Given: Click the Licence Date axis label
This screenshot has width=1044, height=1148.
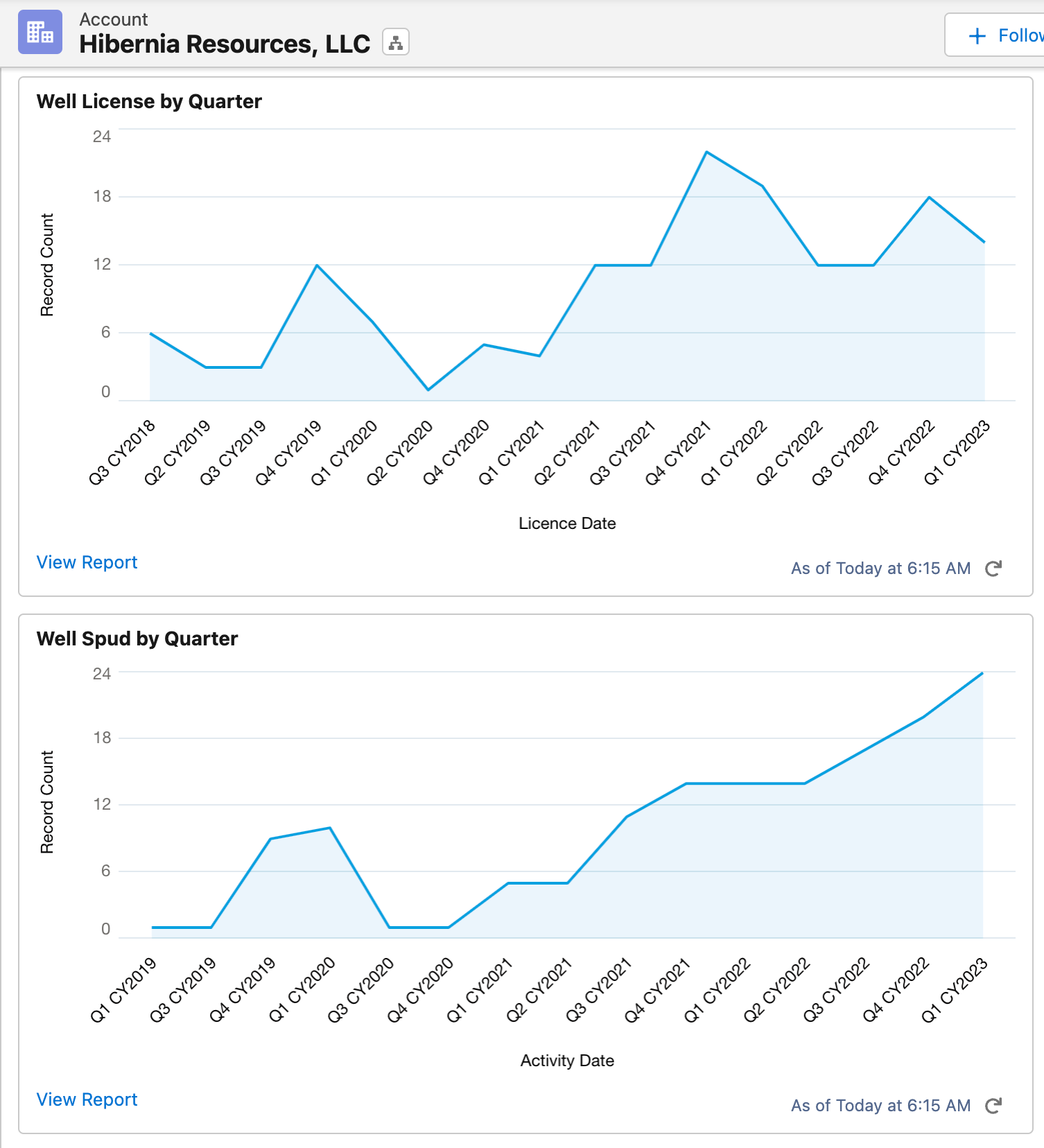Looking at the screenshot, I should [x=567, y=523].
